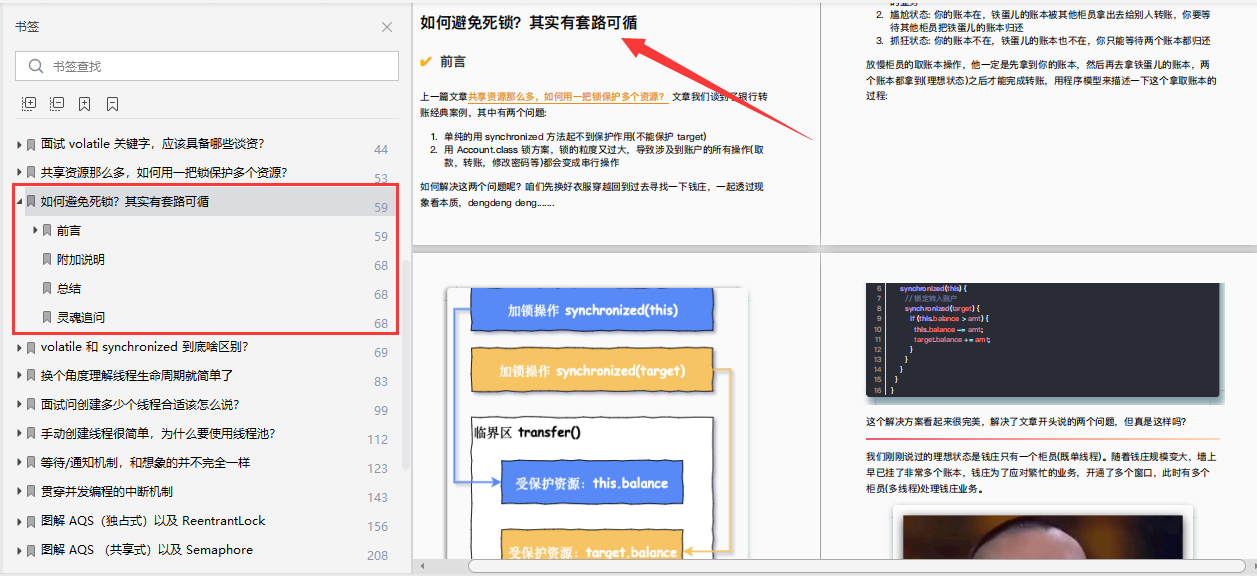The width and height of the screenshot is (1257, 576).
Task: Click bookmark icon beside 换个角度理解线程生命周期
Action: [x=31, y=376]
